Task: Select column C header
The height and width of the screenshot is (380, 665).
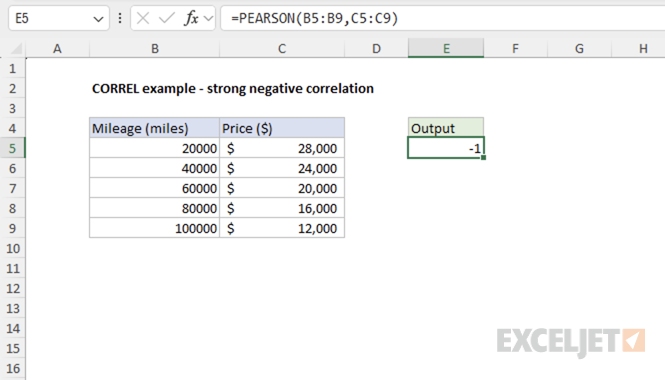Action: click(282, 49)
